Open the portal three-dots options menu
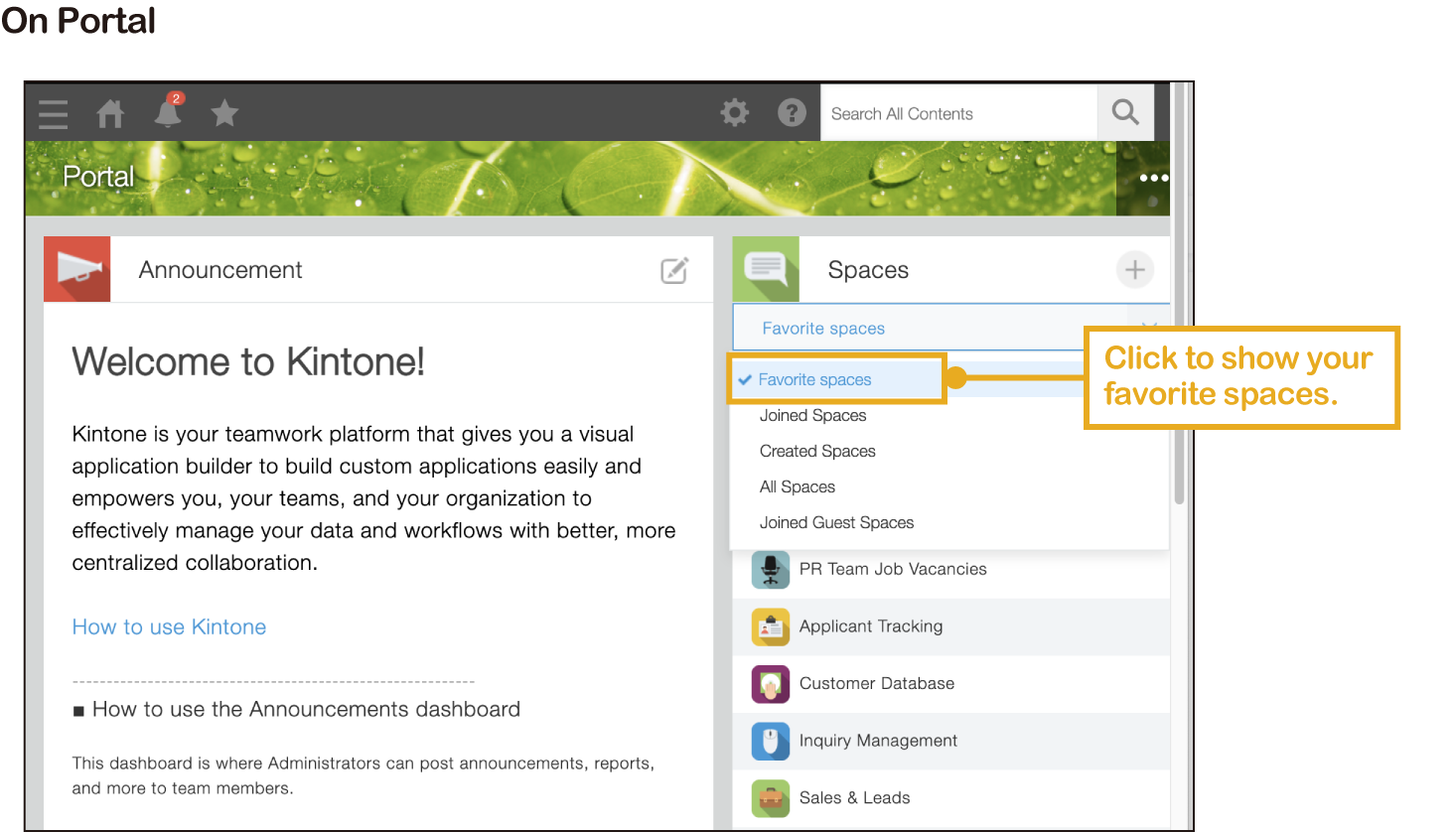1456x832 pixels. (x=1152, y=178)
